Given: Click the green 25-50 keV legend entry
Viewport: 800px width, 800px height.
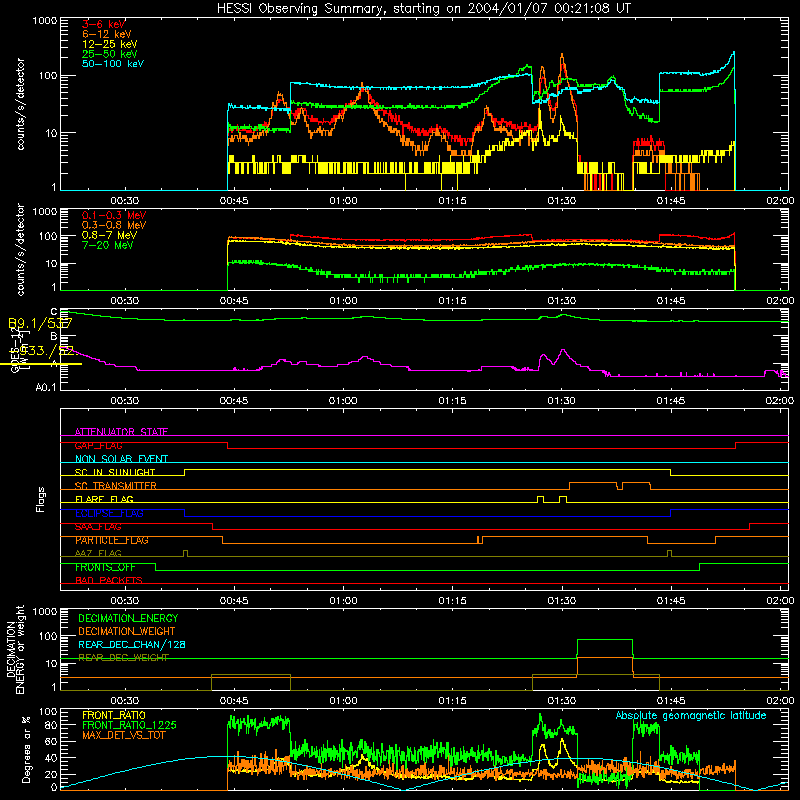Looking at the screenshot, I should pyautogui.click(x=110, y=54).
